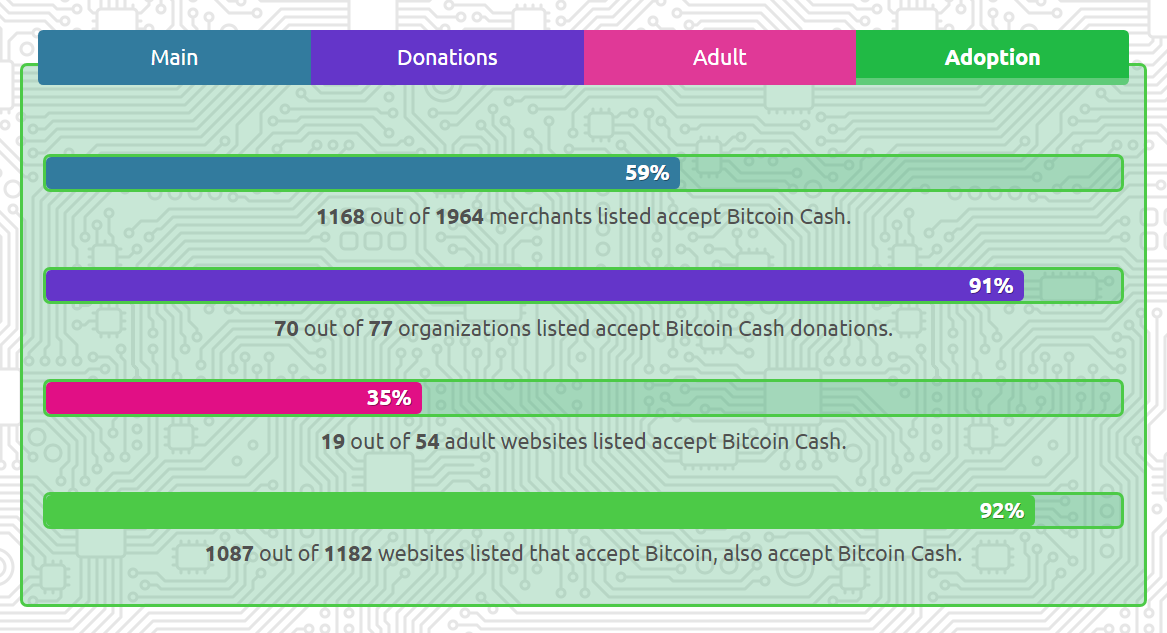Click the bold 1087 websites number

tap(229, 553)
